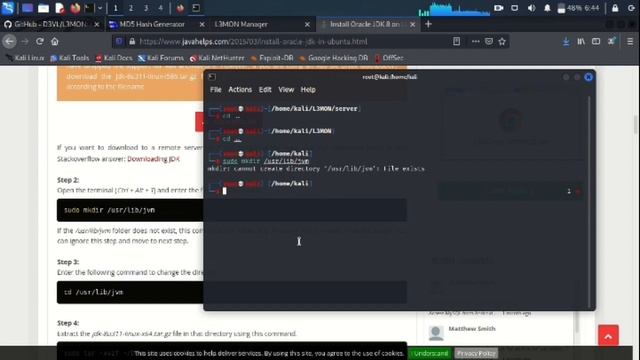Image resolution: width=640 pixels, height=360 pixels.
Task: Open the page actions three-dot menu
Action: (476, 41)
